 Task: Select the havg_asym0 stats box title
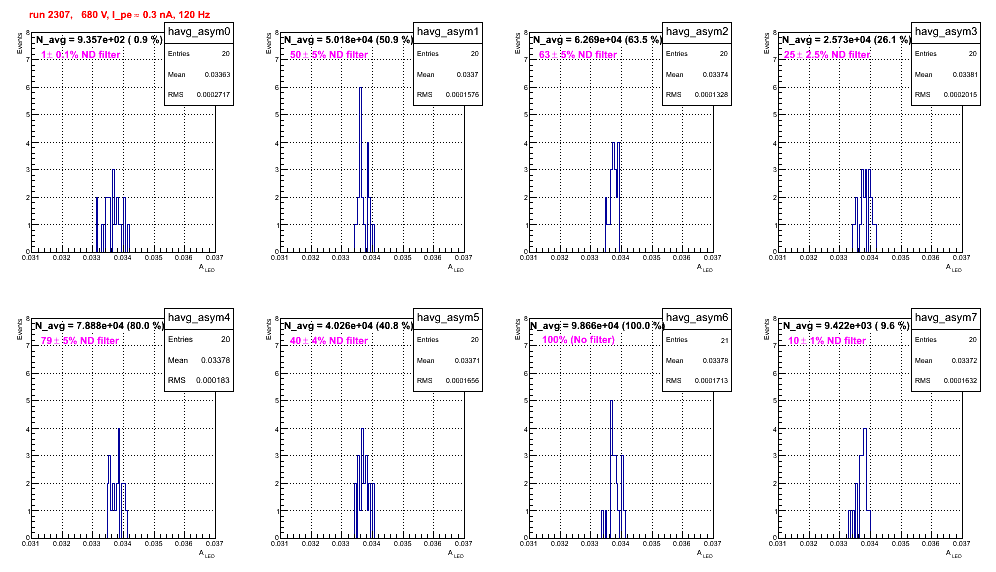[x=199, y=32]
